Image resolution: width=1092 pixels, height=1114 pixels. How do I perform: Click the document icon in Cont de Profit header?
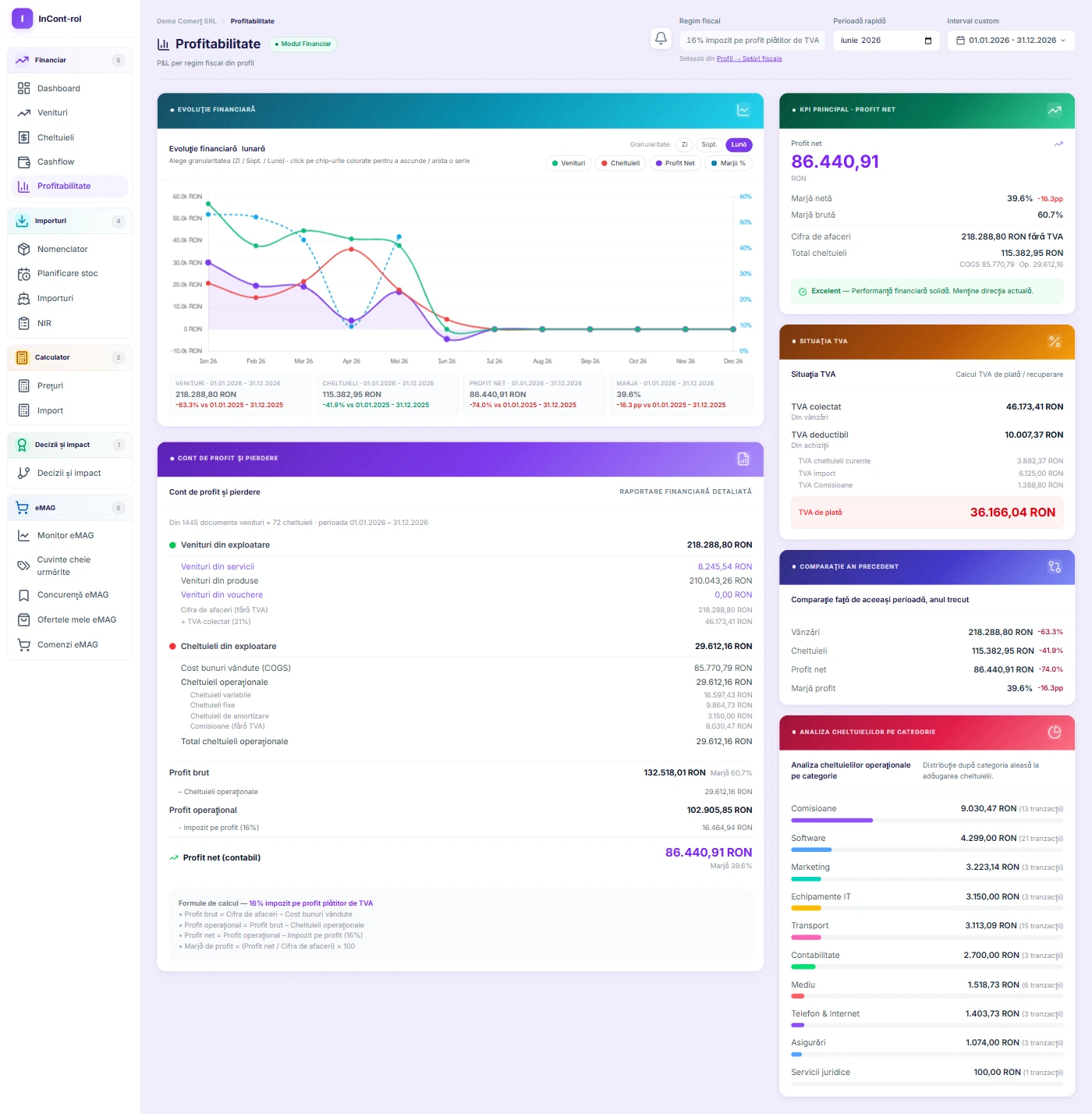743,459
